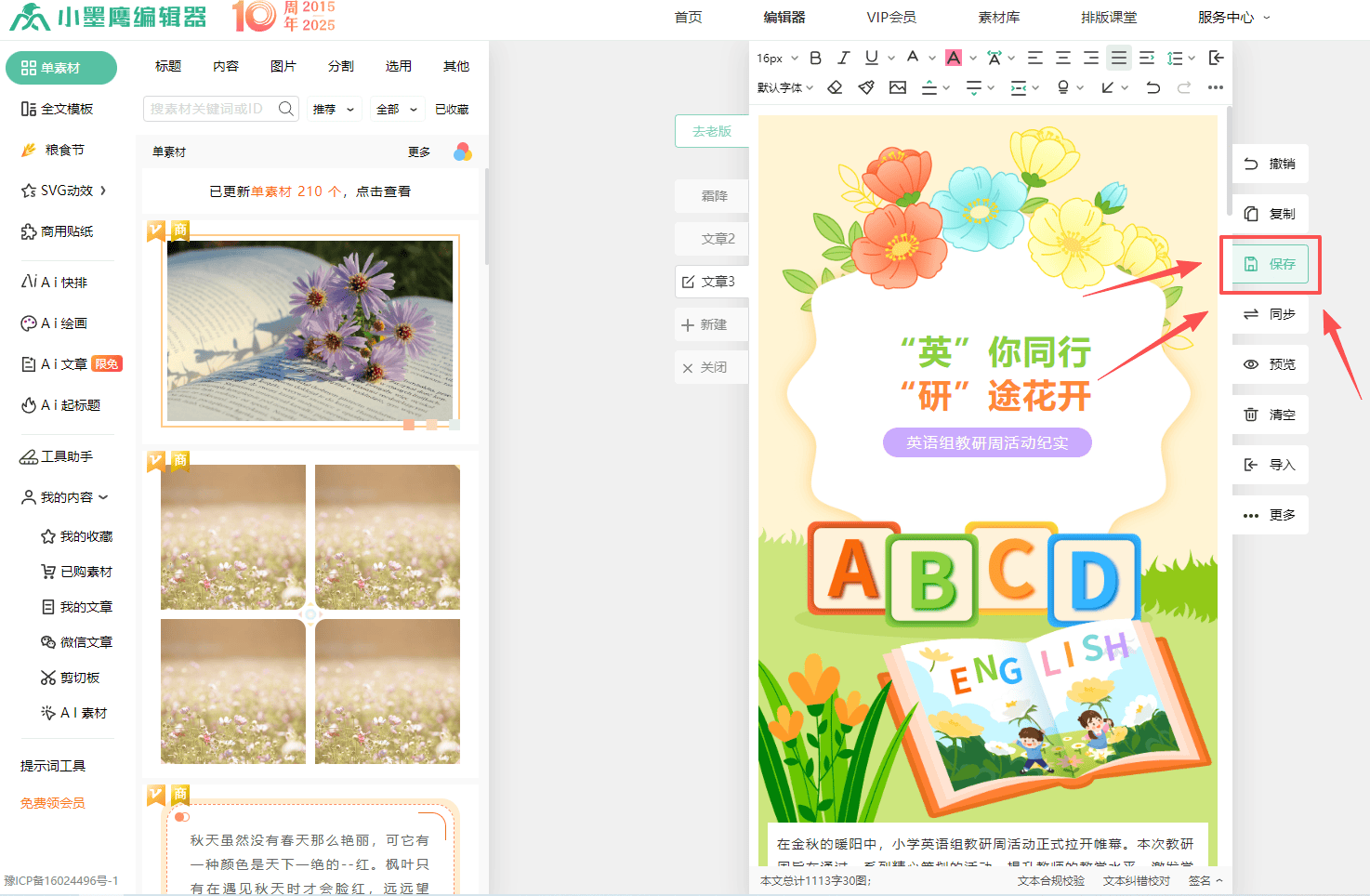Screen dimensions: 1370x896
Task: Click the material keyword search field
Action: (208, 109)
